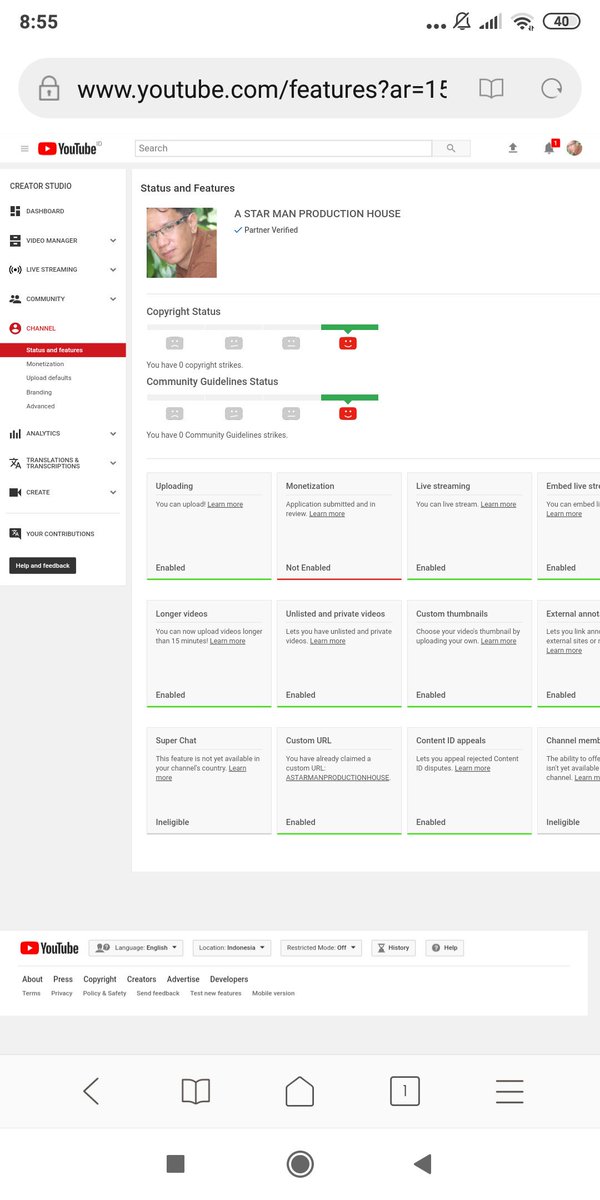Click the Copyright Status green smiley indicator
Viewport: 600px width, 1200px height.
click(x=348, y=343)
